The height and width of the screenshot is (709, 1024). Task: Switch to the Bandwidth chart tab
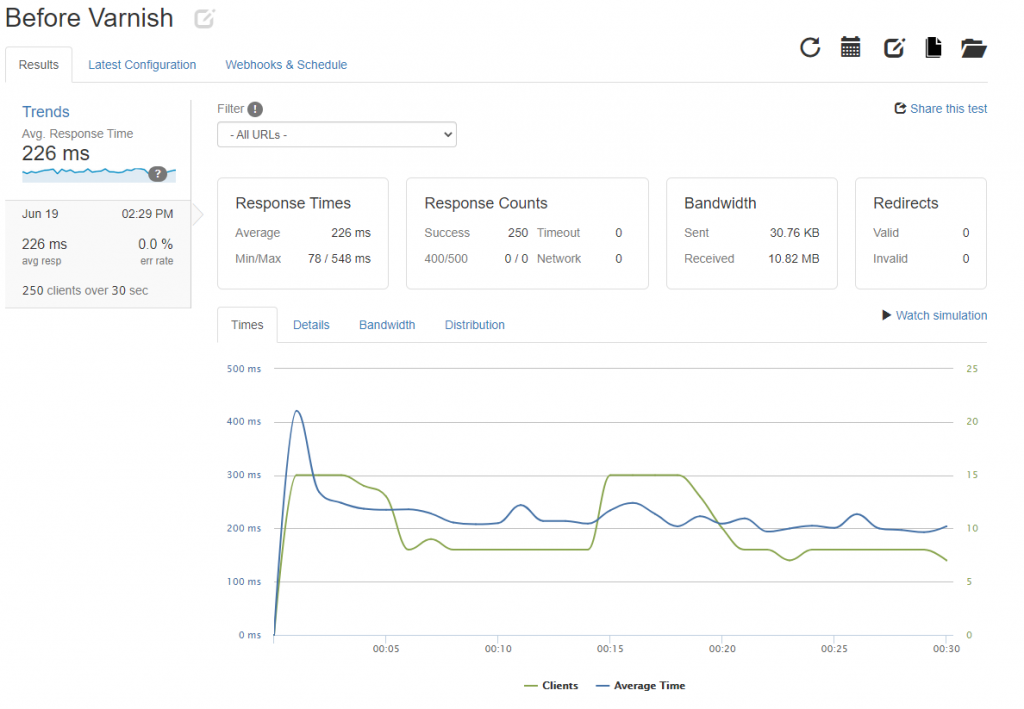pos(387,324)
